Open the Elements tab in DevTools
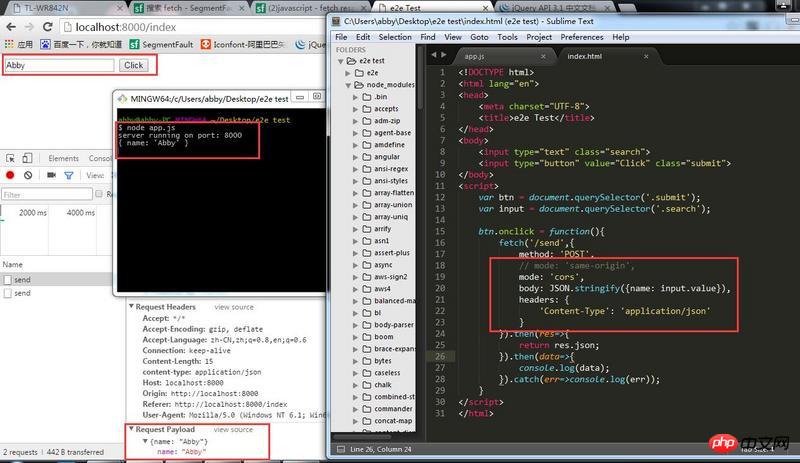Image resolution: width=800 pixels, height=463 pixels. coord(63,158)
